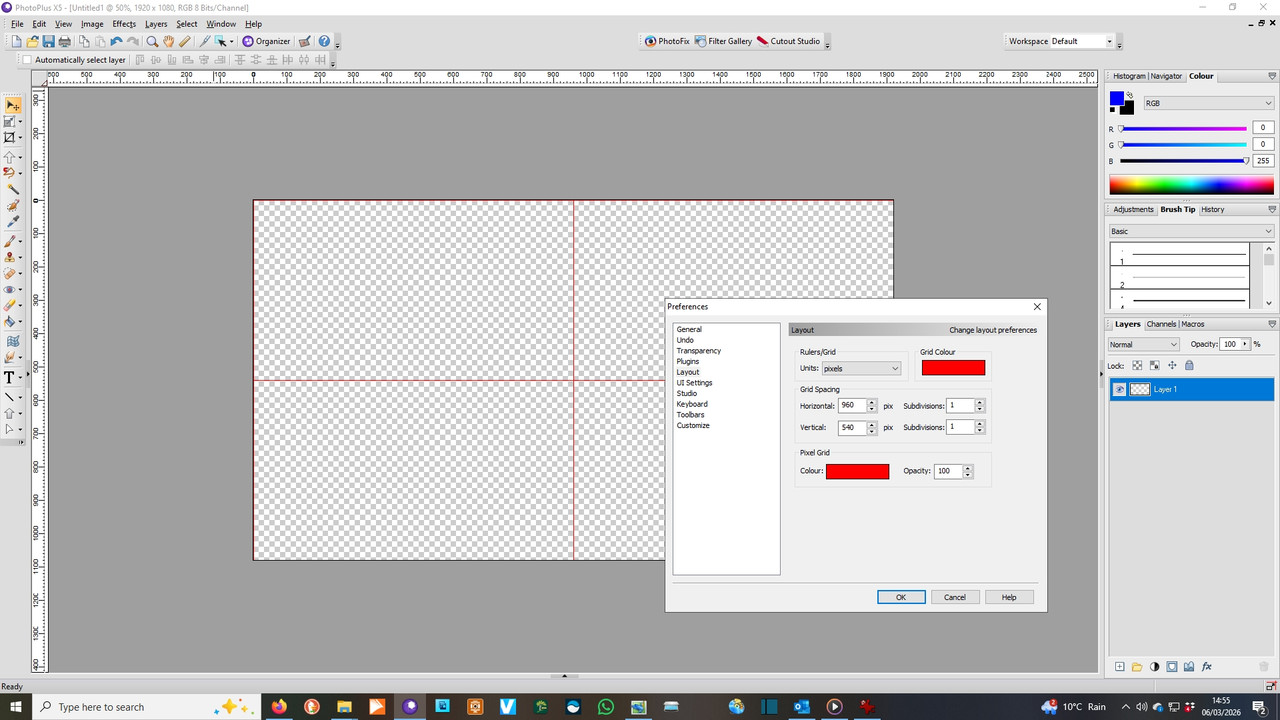Click OK in Preferences dialog
Viewport: 1280px width, 720px height.
pyautogui.click(x=901, y=597)
